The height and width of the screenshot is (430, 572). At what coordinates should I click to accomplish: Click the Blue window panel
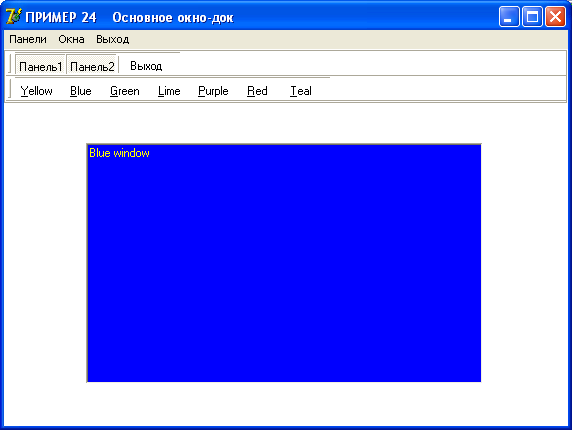coord(284,263)
